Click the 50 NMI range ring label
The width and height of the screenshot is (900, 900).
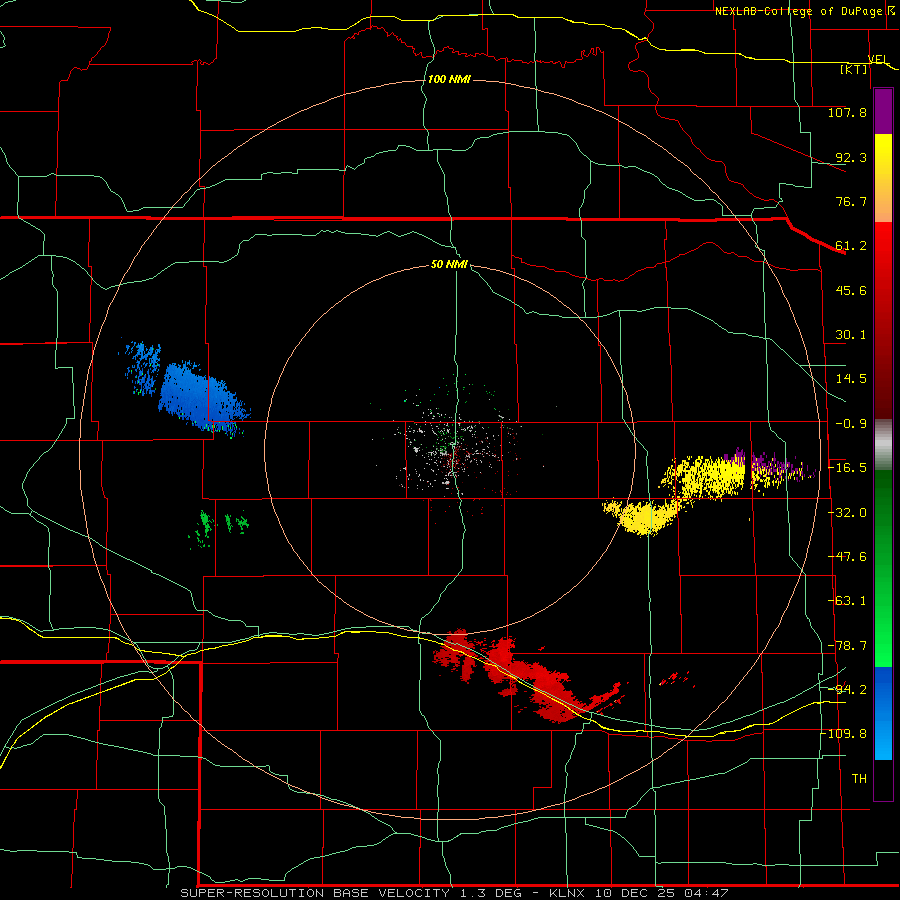point(449,265)
